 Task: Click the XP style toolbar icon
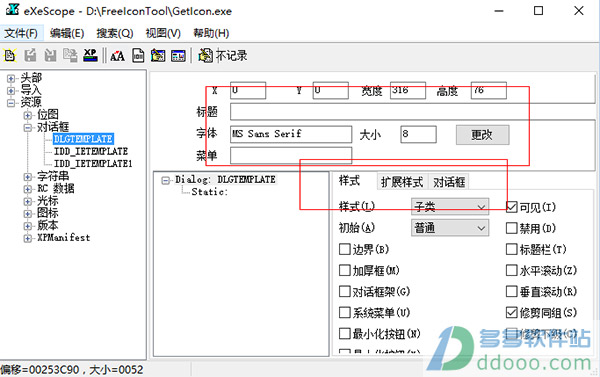pos(91,55)
